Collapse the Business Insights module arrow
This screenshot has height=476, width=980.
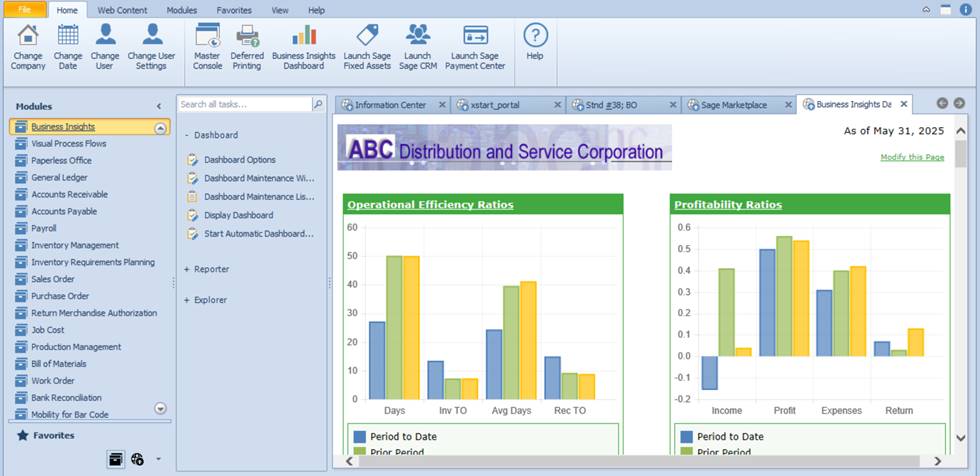160,127
